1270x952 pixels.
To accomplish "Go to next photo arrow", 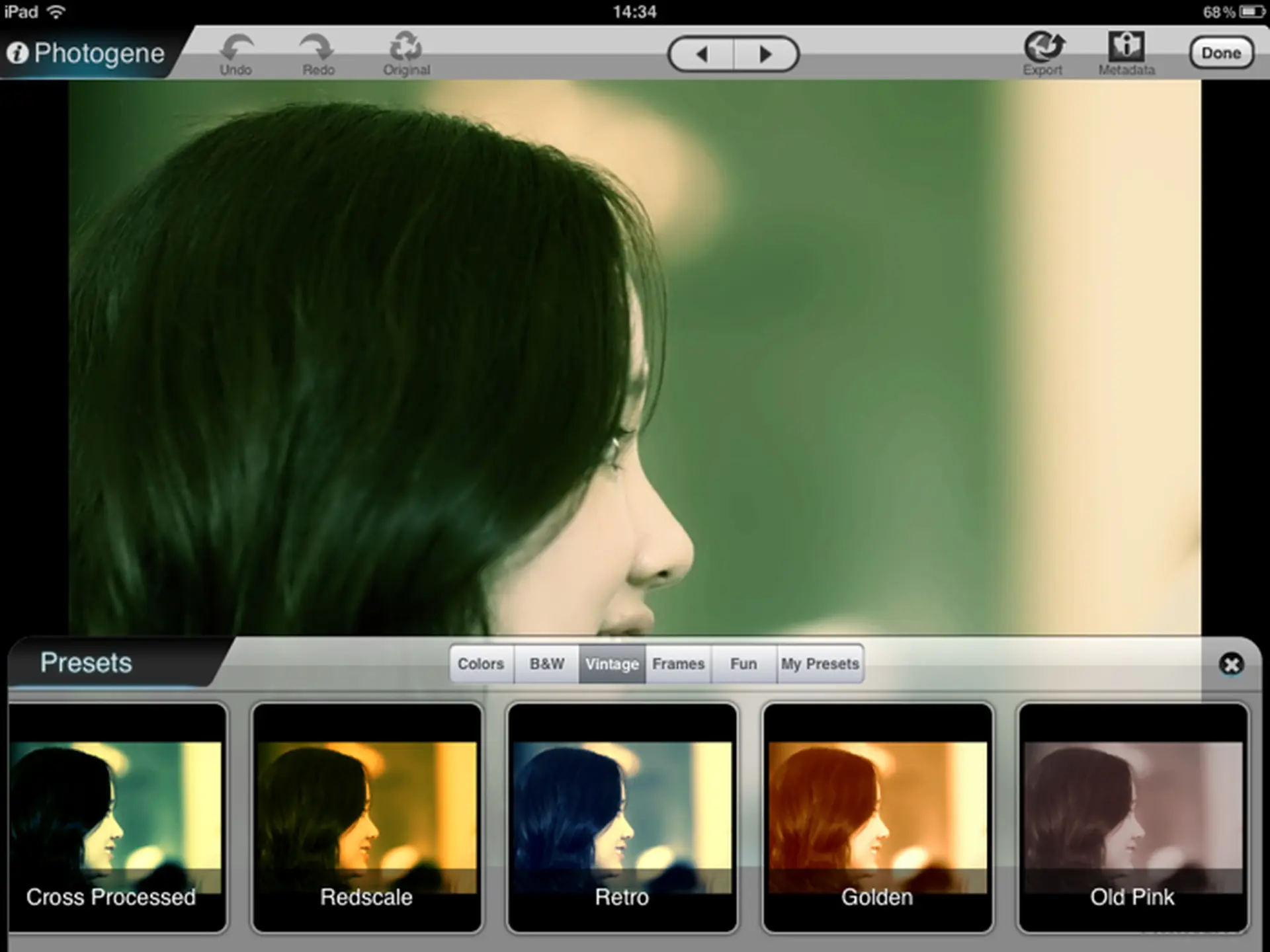I will pos(765,54).
